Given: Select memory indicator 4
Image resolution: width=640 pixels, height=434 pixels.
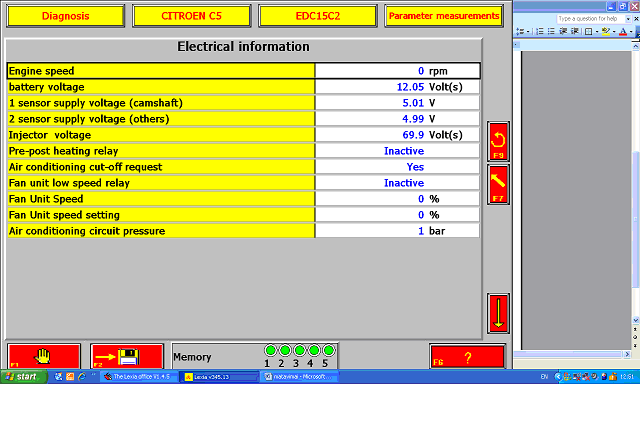Looking at the screenshot, I should pyautogui.click(x=314, y=350).
